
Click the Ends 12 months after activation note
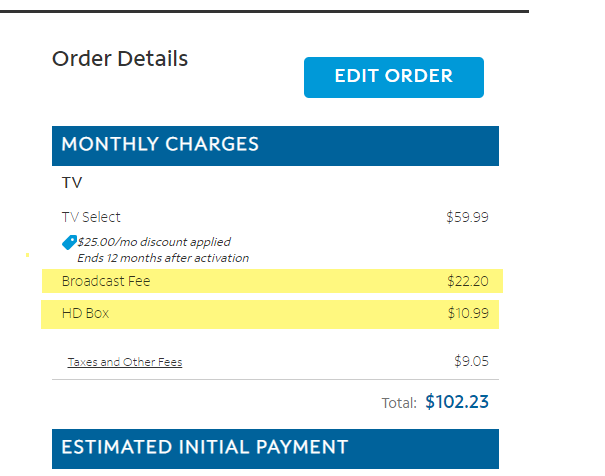[163, 258]
